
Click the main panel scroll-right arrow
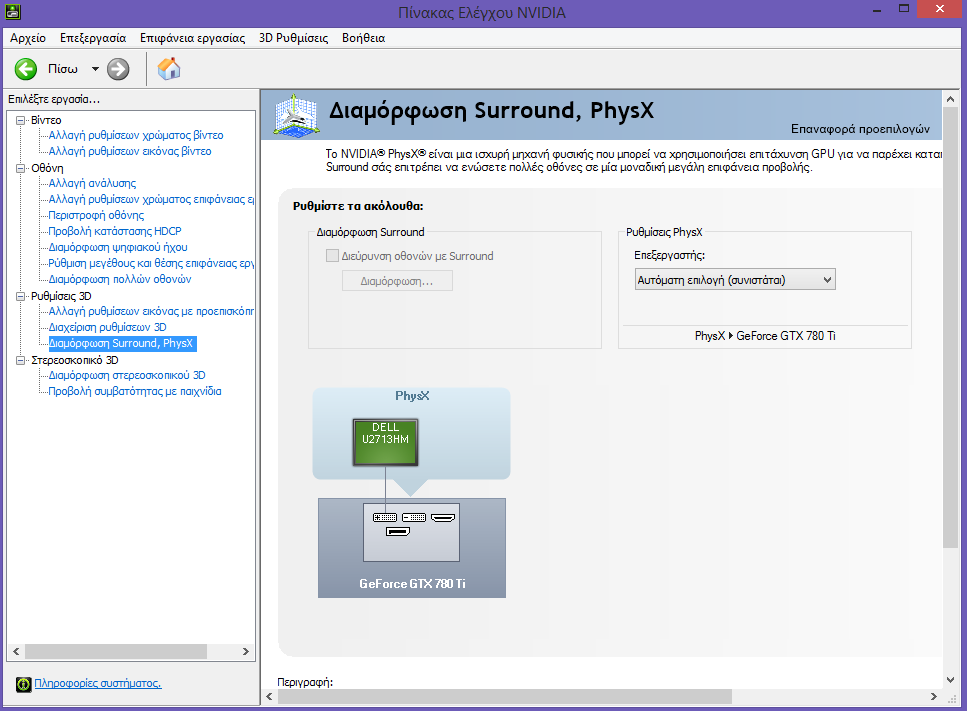point(934,697)
